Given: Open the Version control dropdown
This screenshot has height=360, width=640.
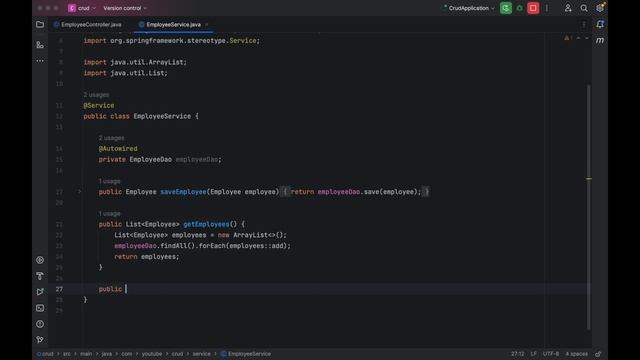Looking at the screenshot, I should 125,8.
